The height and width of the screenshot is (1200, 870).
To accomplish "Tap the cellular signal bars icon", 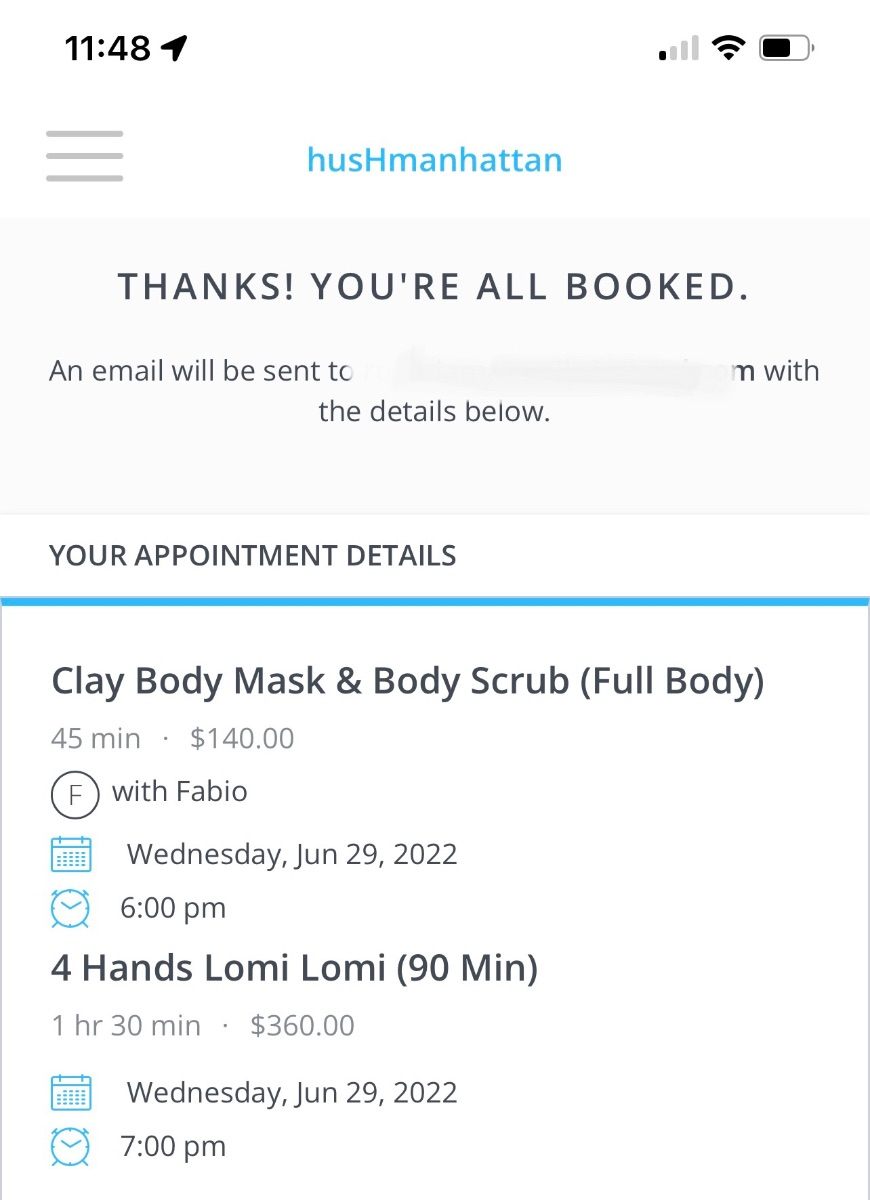I will tap(679, 48).
